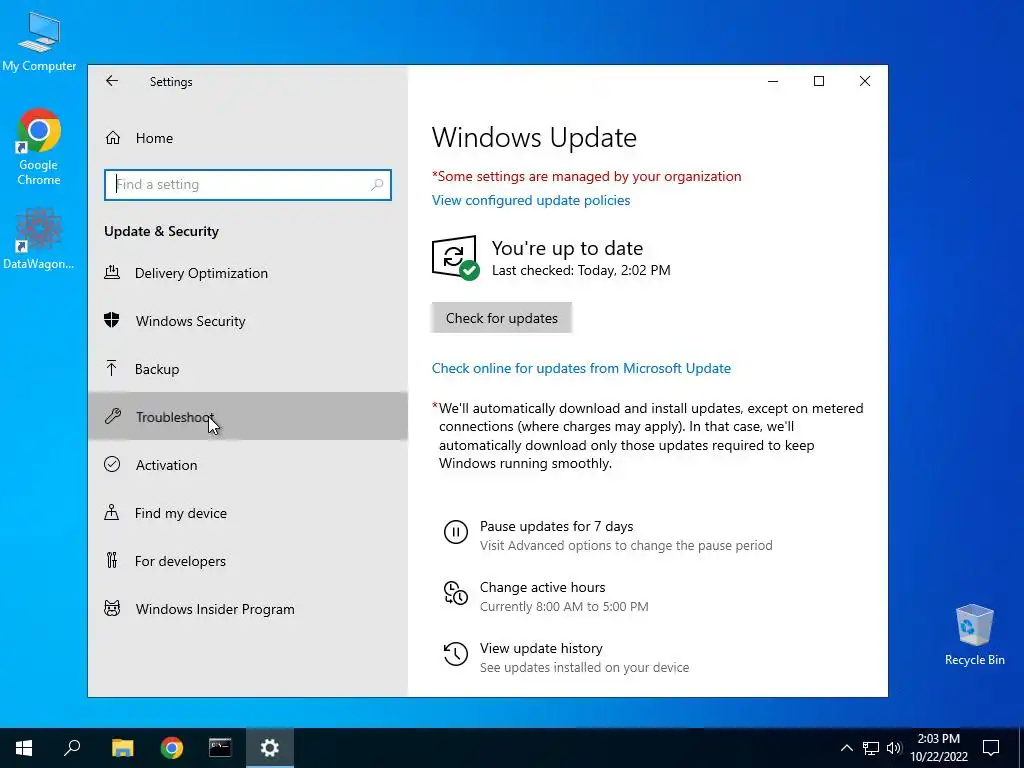Click 'You're up to date' status text
This screenshot has width=1024, height=768.
click(568, 248)
